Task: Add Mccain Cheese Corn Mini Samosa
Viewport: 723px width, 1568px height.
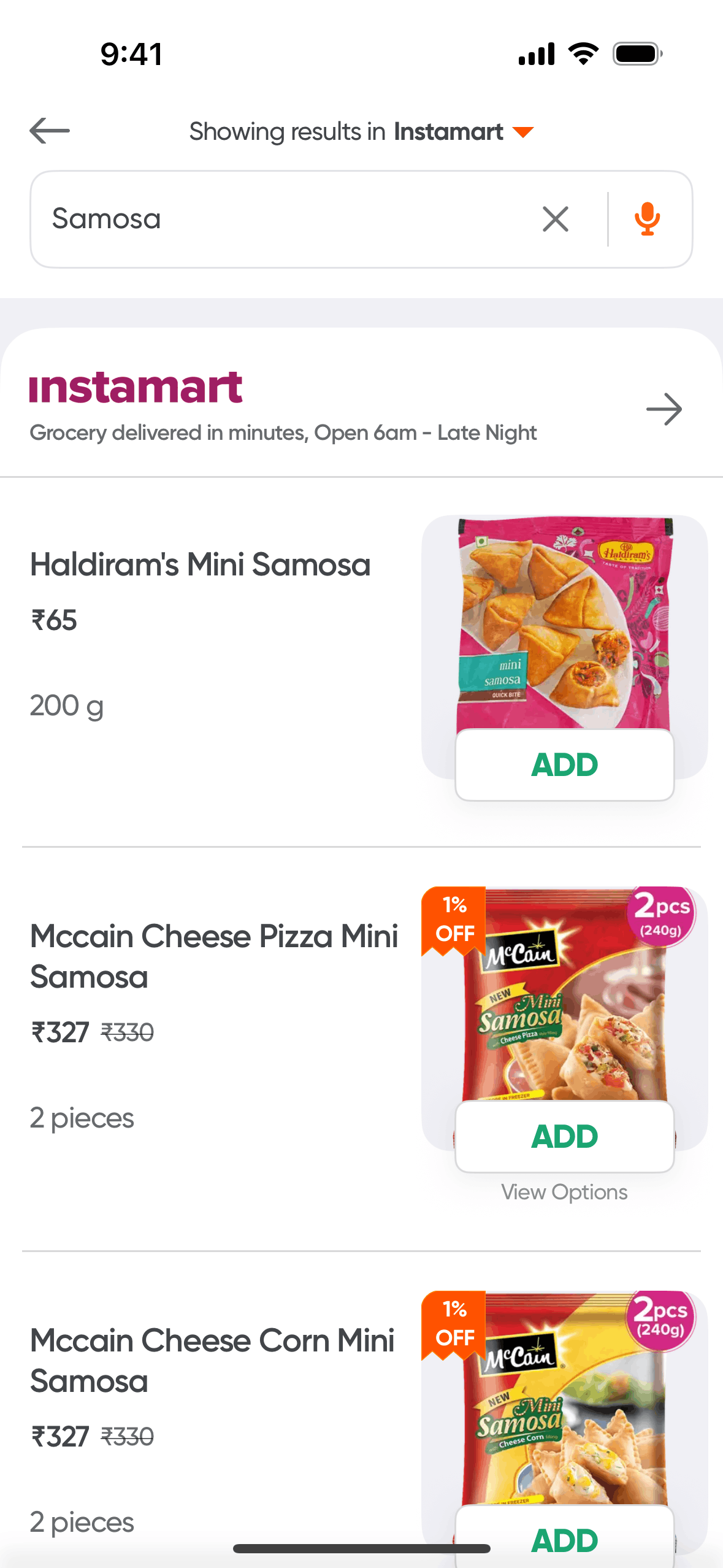Action: tap(564, 1540)
